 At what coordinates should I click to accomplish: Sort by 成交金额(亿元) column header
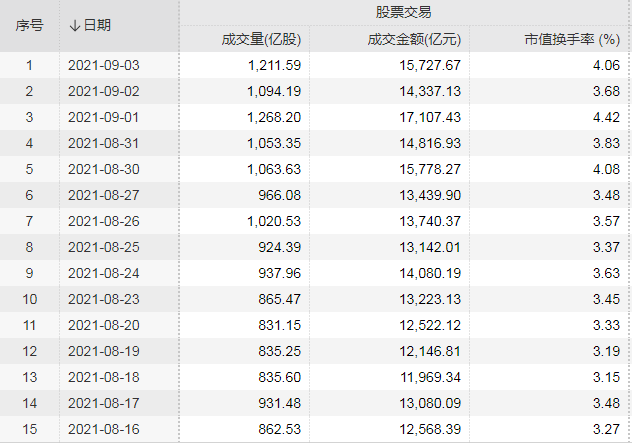[414, 40]
